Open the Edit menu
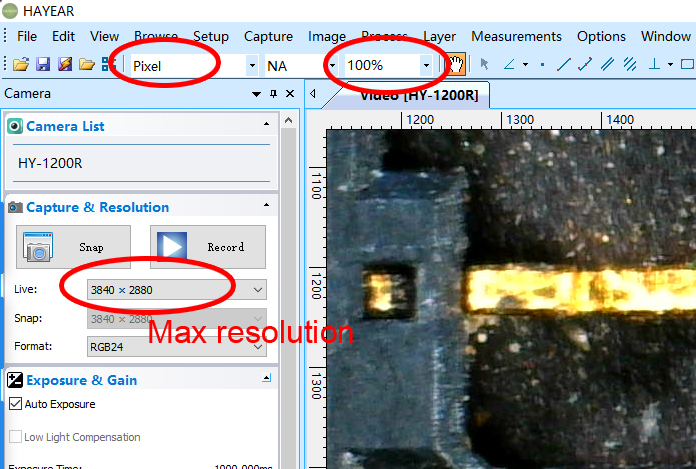This screenshot has height=469, width=696. pos(63,36)
